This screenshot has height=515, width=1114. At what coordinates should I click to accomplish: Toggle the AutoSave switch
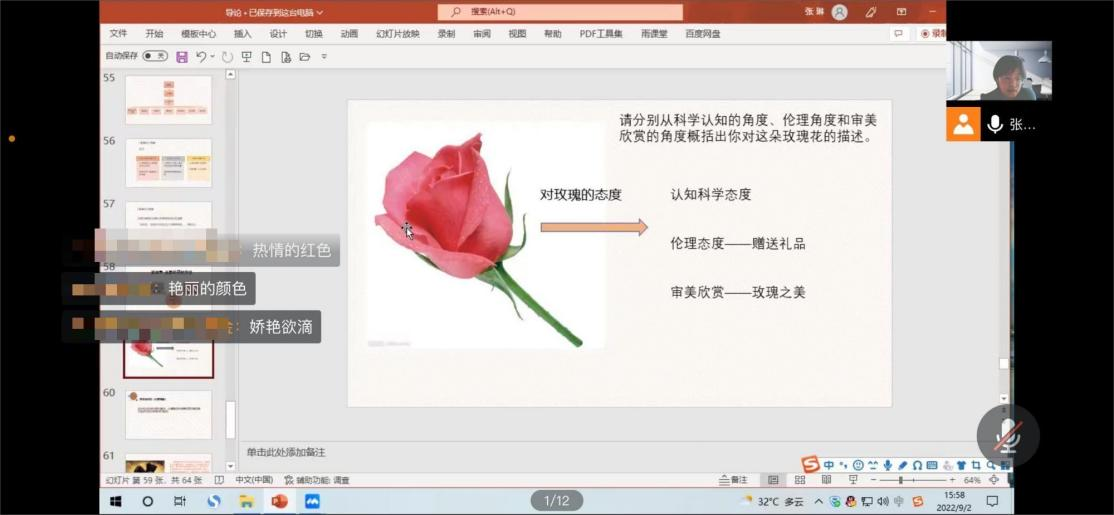click(155, 57)
